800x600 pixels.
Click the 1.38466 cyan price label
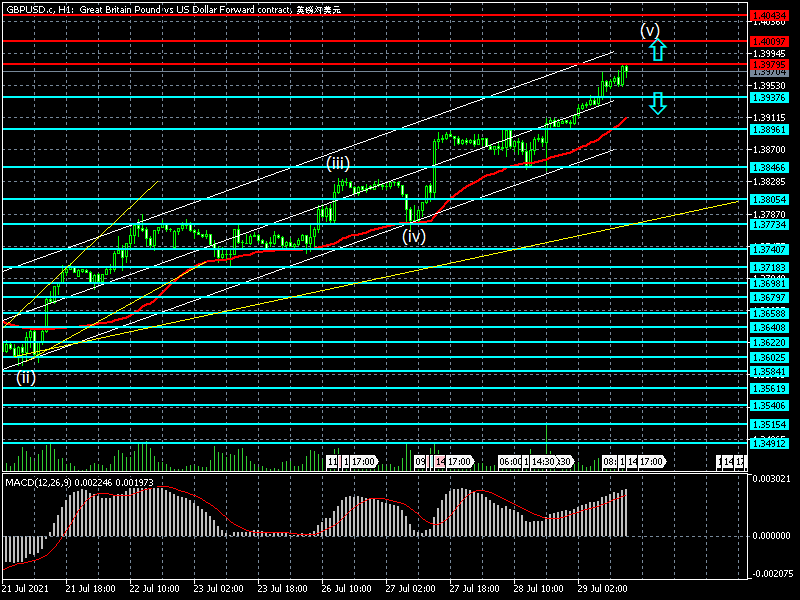[x=770, y=167]
